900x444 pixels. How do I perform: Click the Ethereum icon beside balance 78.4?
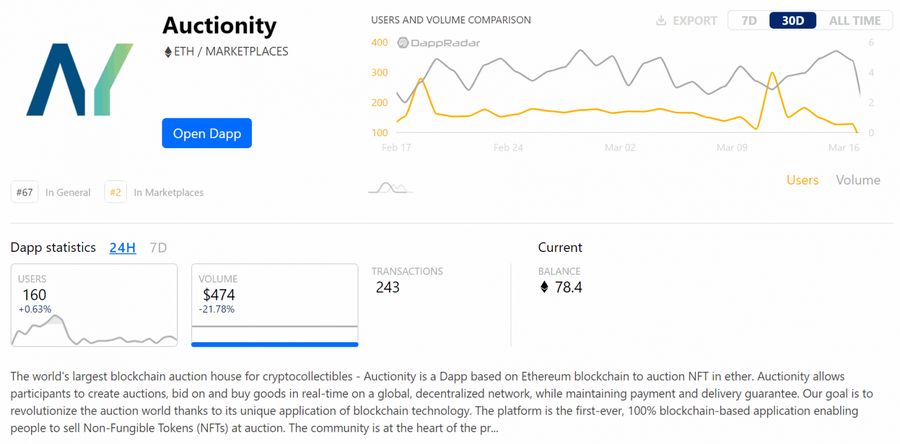[x=544, y=287]
